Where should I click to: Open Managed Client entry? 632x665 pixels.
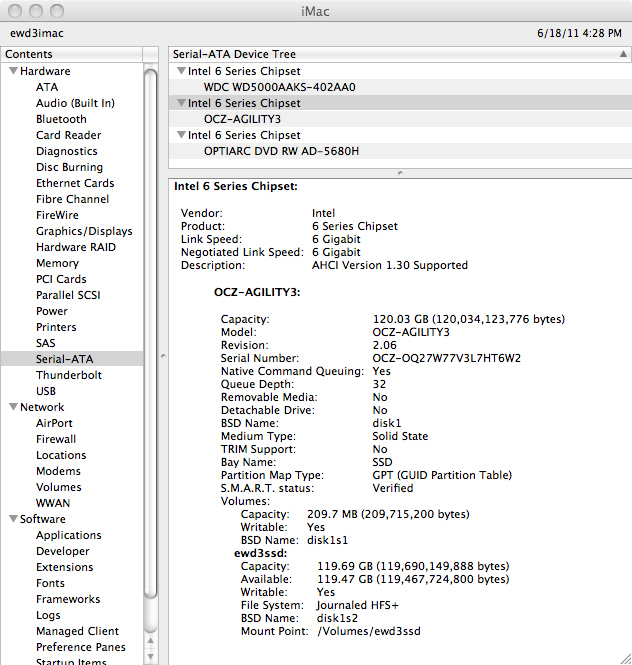coord(77,631)
